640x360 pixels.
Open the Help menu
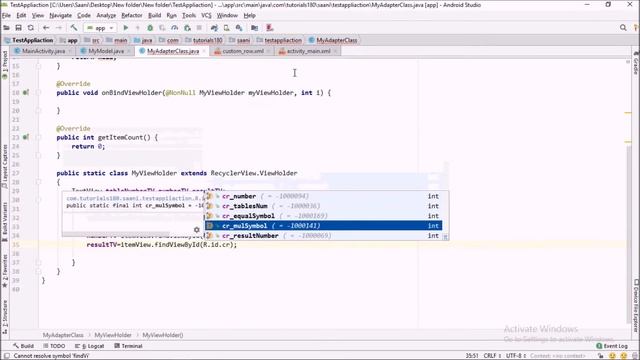249,16
